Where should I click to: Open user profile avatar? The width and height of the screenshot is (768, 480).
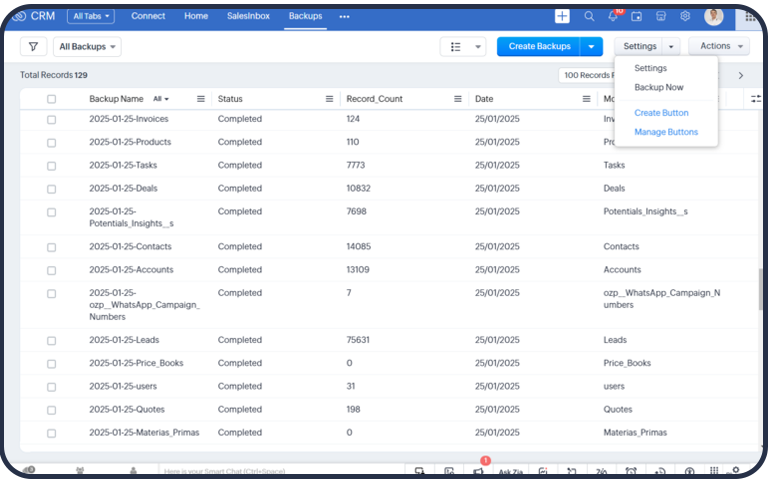714,16
